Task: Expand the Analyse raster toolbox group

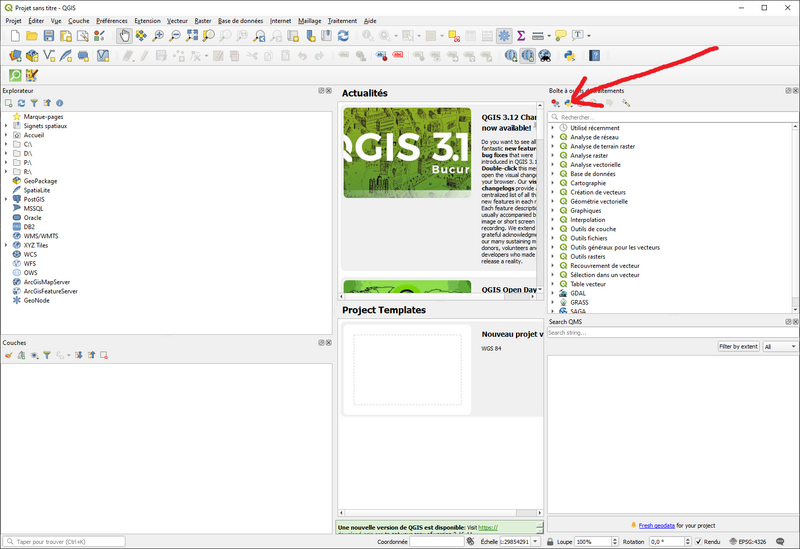Action: tap(553, 155)
